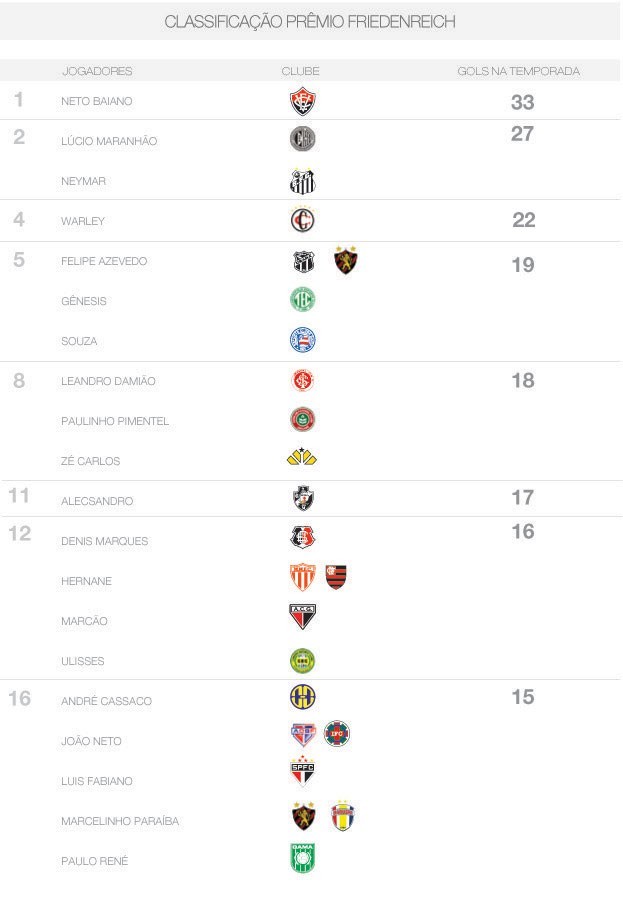Click the Bahia crest beside Souza
623x916 pixels.
point(302,340)
